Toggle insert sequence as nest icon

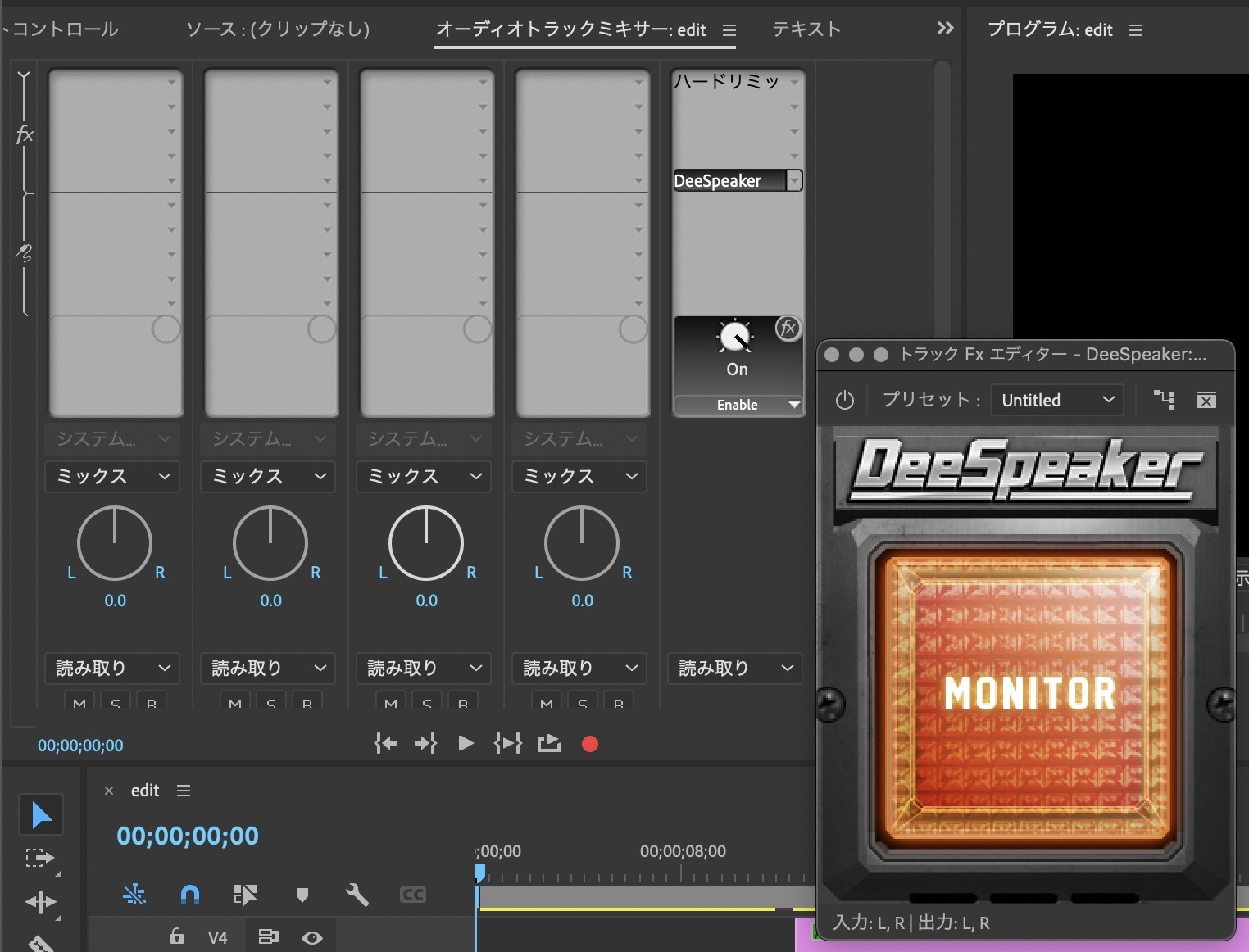pyautogui.click(x=134, y=894)
